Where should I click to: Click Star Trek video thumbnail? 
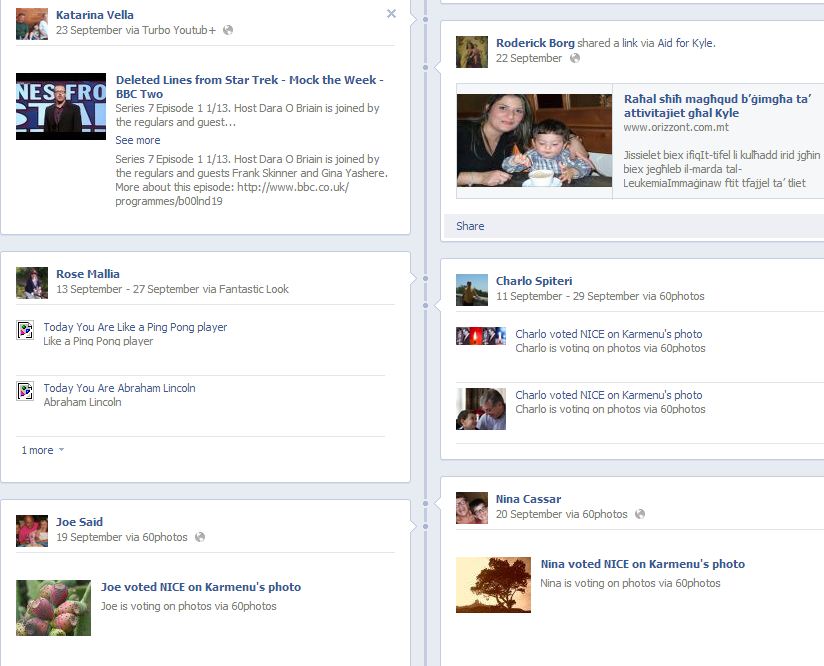[x=61, y=106]
